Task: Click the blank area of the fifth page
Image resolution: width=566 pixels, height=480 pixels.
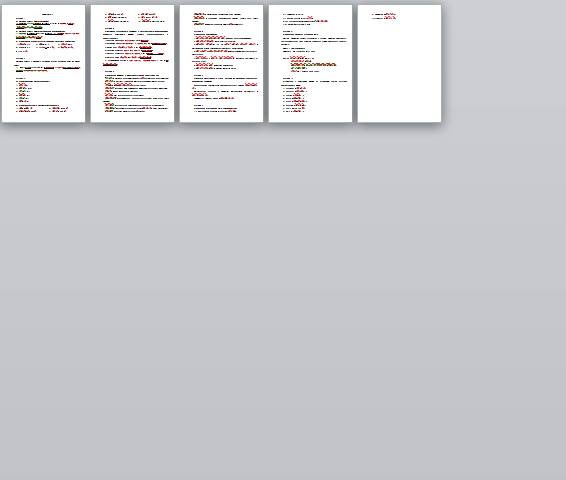Action: (399, 72)
